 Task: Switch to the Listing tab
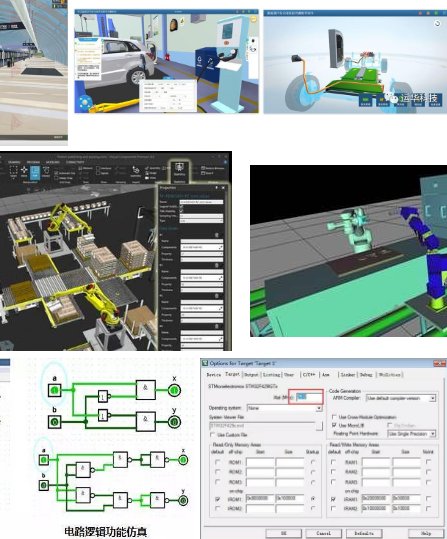pyautogui.click(x=271, y=375)
